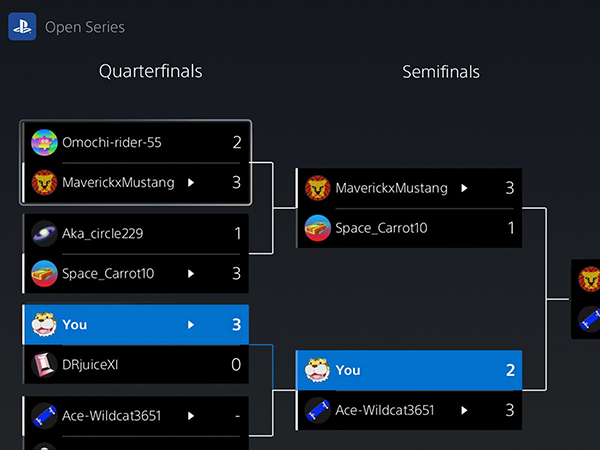Select the Omochi-rider-55 player row

click(135, 142)
